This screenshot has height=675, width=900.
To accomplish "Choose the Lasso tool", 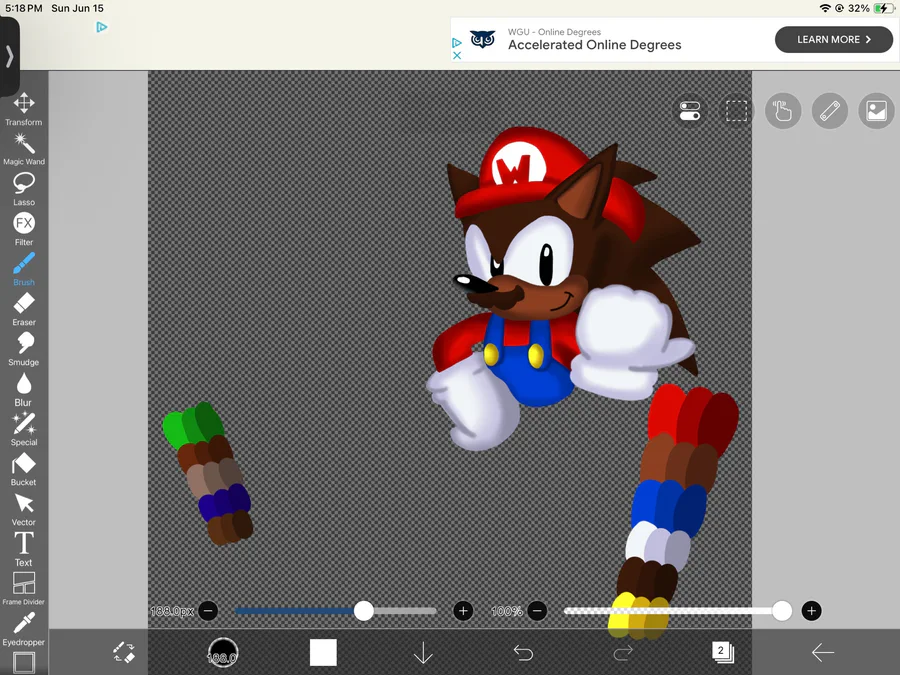I will pyautogui.click(x=24, y=189).
